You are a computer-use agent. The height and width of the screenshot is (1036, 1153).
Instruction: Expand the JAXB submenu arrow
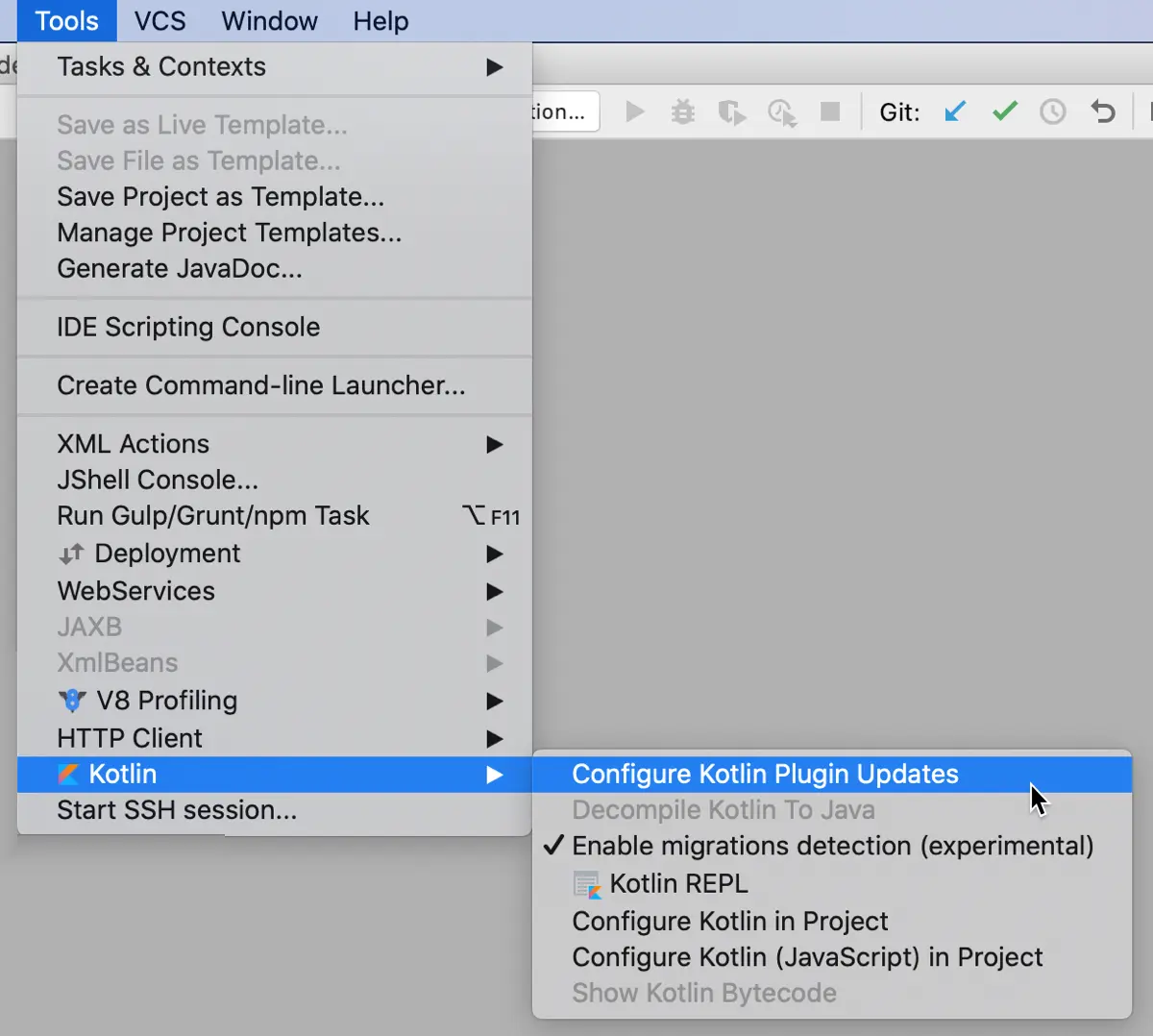pos(495,628)
